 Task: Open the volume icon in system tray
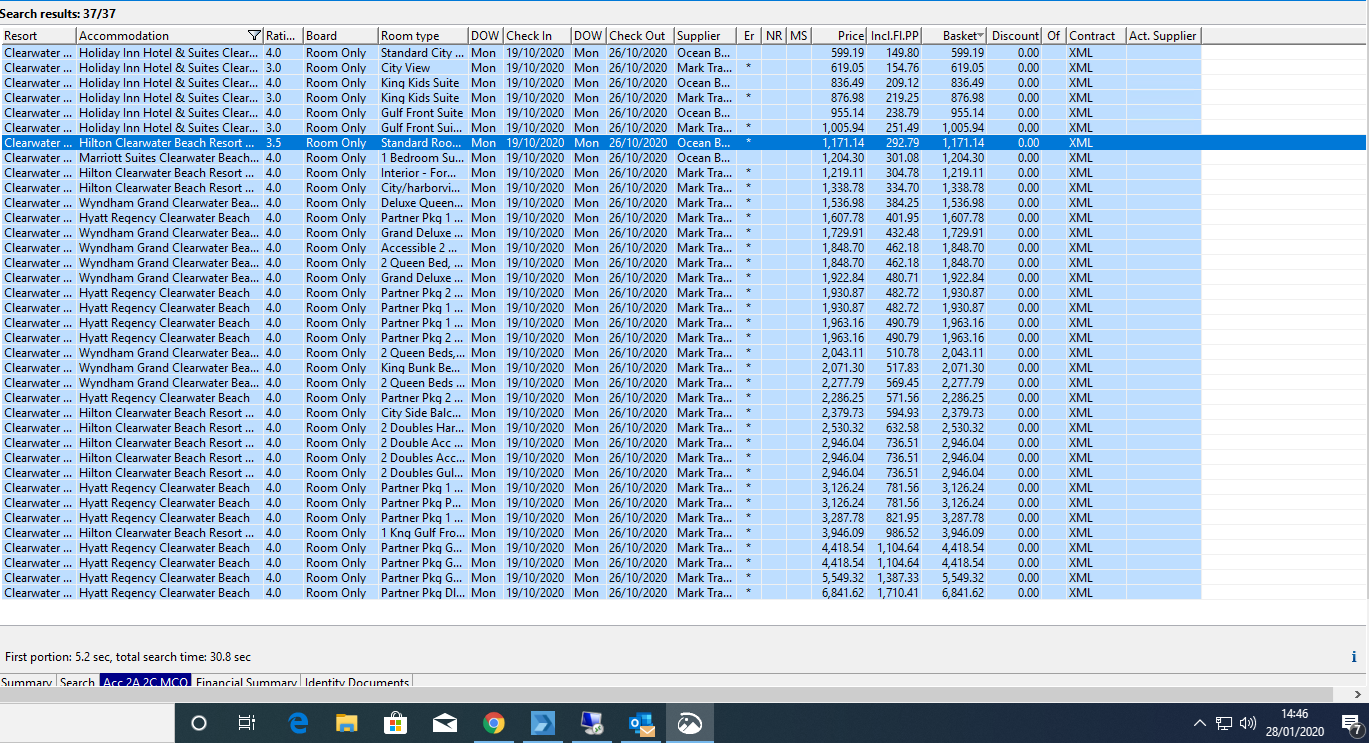coord(1247,723)
